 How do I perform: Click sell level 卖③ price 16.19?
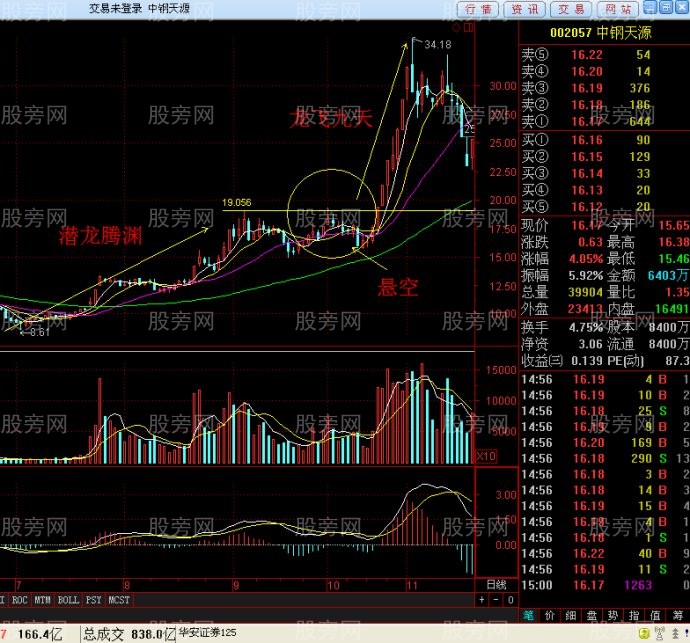point(587,88)
